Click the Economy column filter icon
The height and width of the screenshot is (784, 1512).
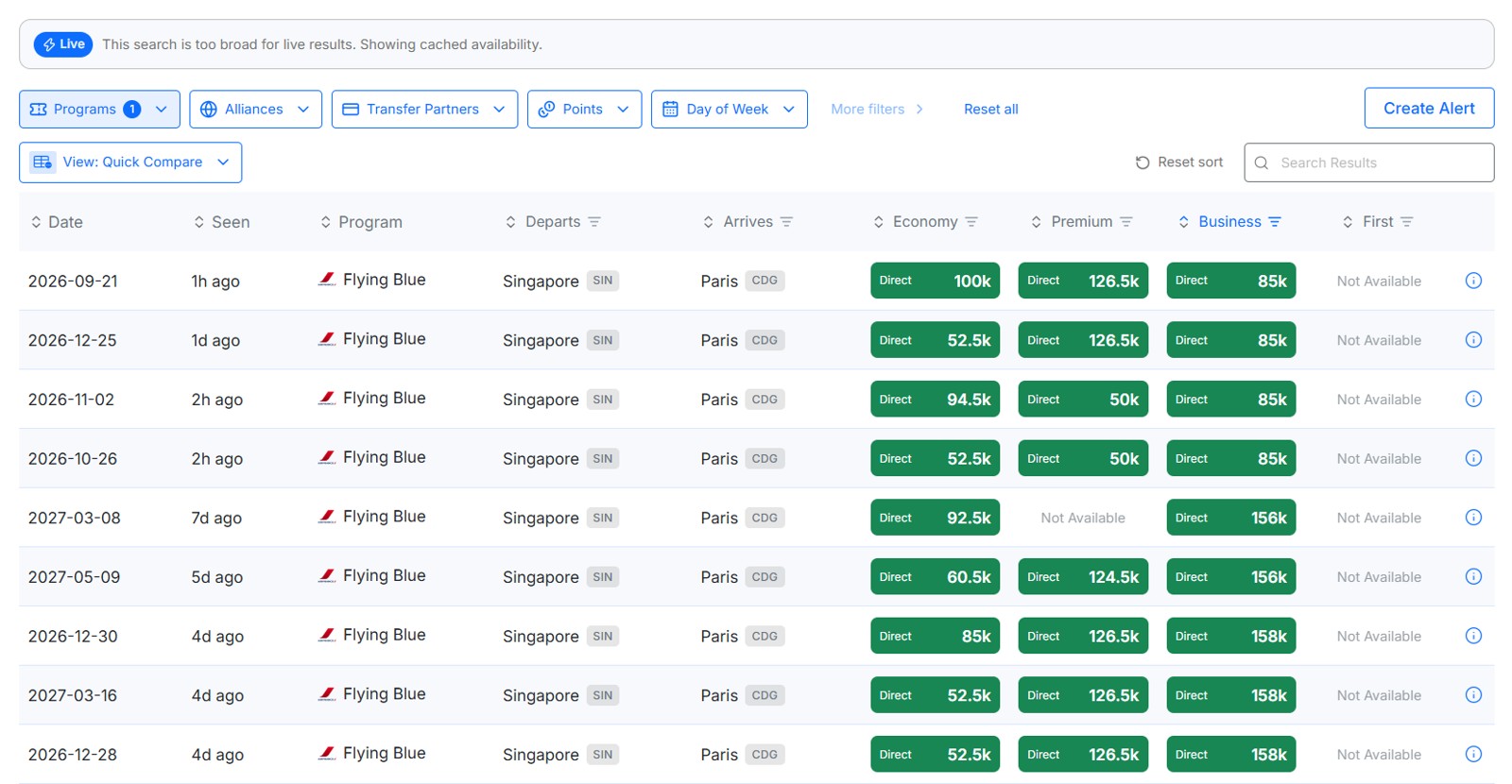coord(971,222)
